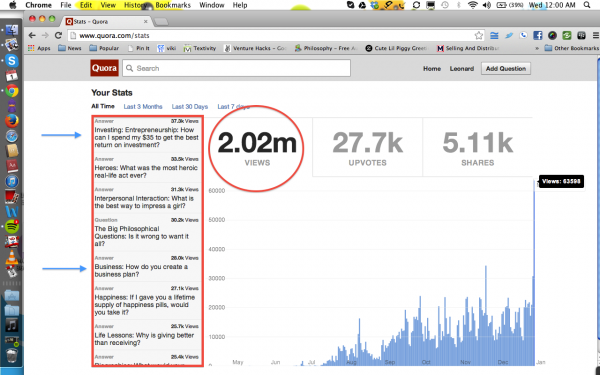Go back with the browser back arrow
Viewport: 600px width, 375px height.
(x=32, y=36)
